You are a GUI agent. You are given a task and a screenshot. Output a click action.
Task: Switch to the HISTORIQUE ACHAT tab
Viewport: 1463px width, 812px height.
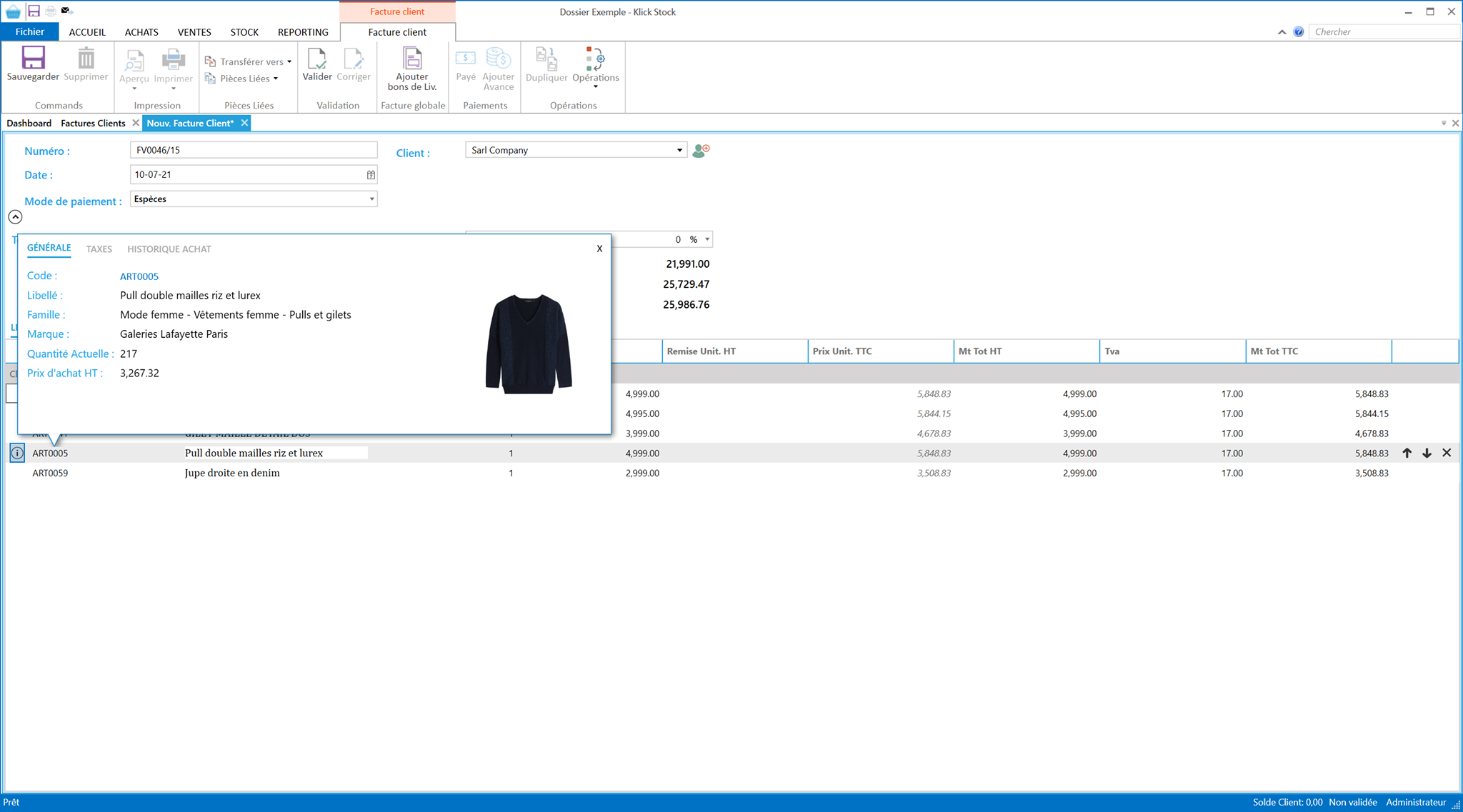[169, 249]
